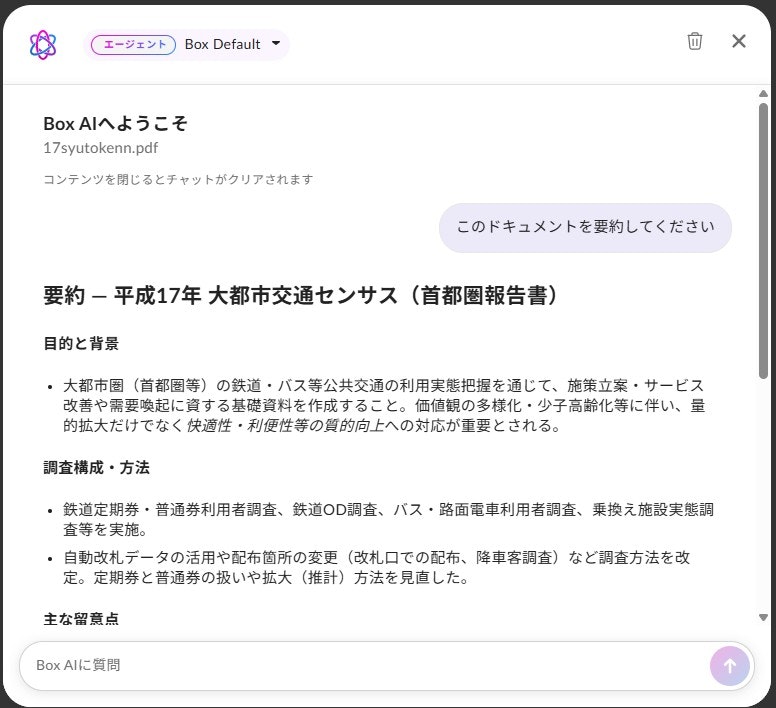Close the Box AI panel

tap(738, 41)
